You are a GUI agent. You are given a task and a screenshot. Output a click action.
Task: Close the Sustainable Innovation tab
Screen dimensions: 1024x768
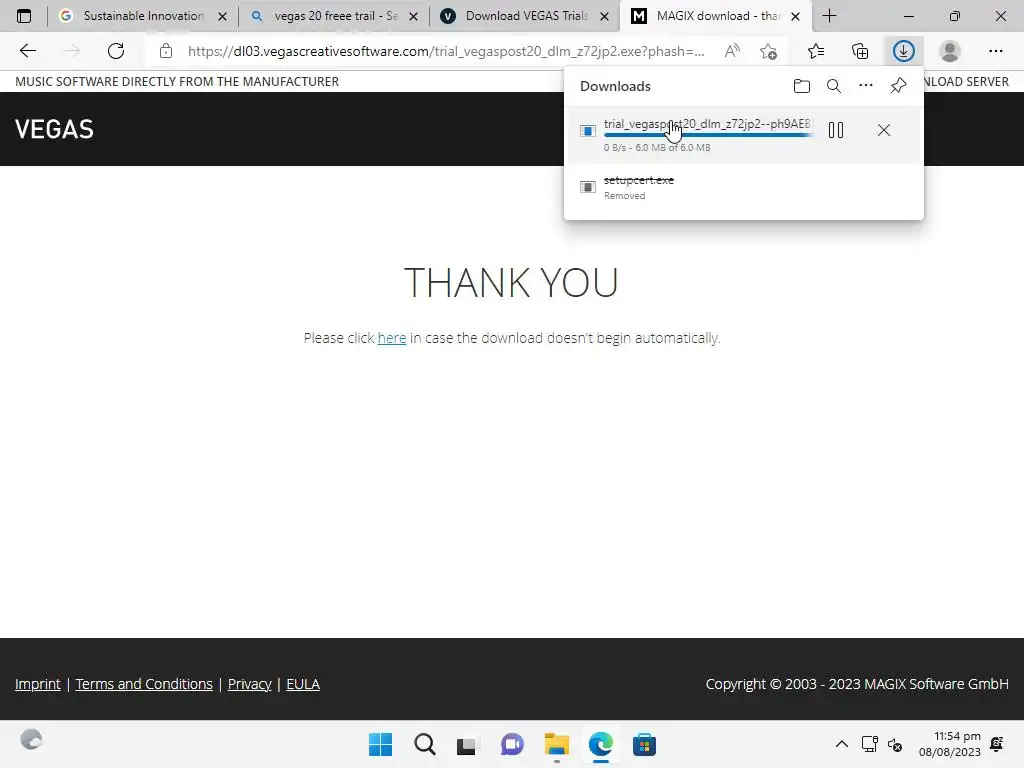click(222, 16)
